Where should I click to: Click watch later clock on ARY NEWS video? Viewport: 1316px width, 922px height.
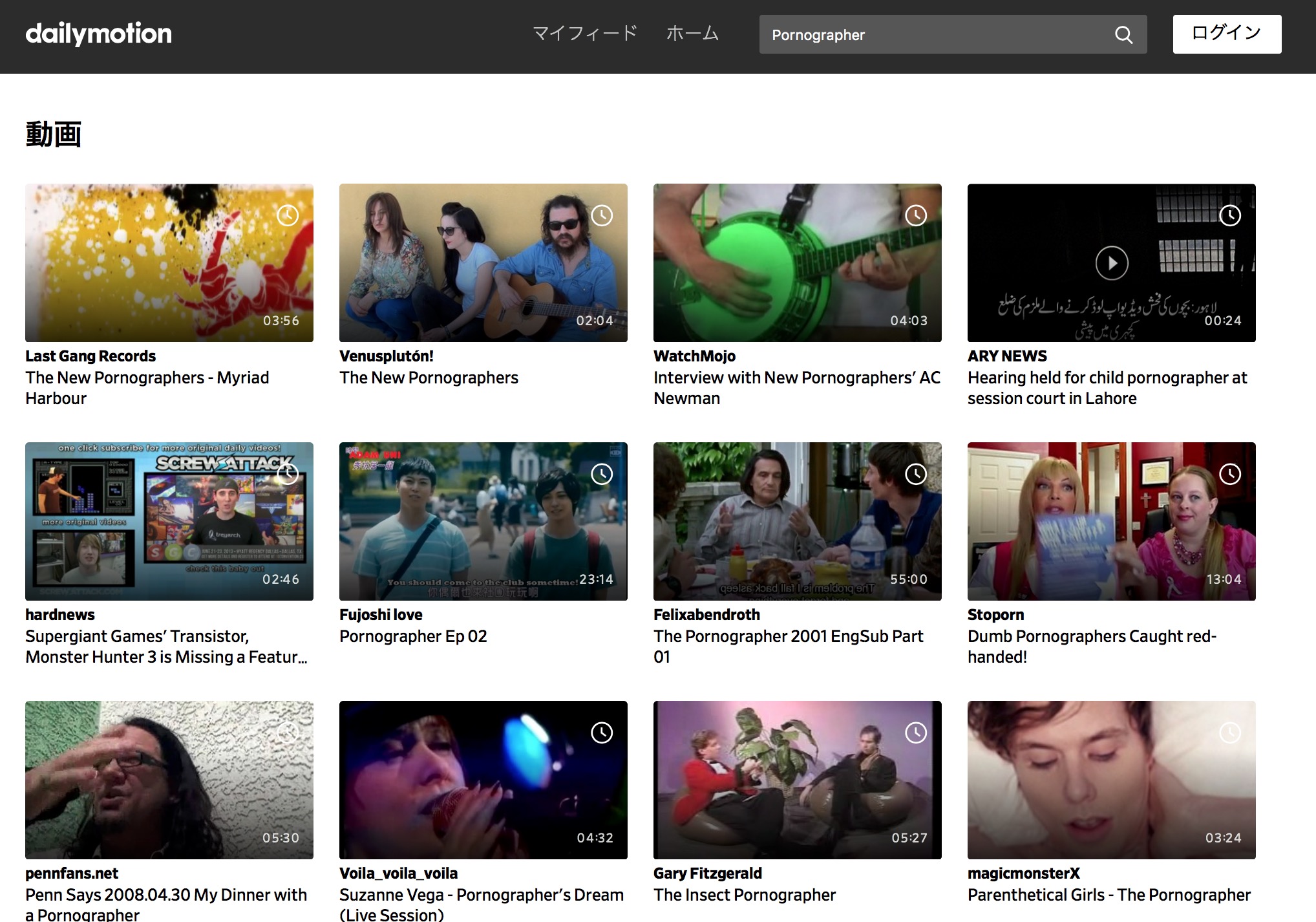1230,215
